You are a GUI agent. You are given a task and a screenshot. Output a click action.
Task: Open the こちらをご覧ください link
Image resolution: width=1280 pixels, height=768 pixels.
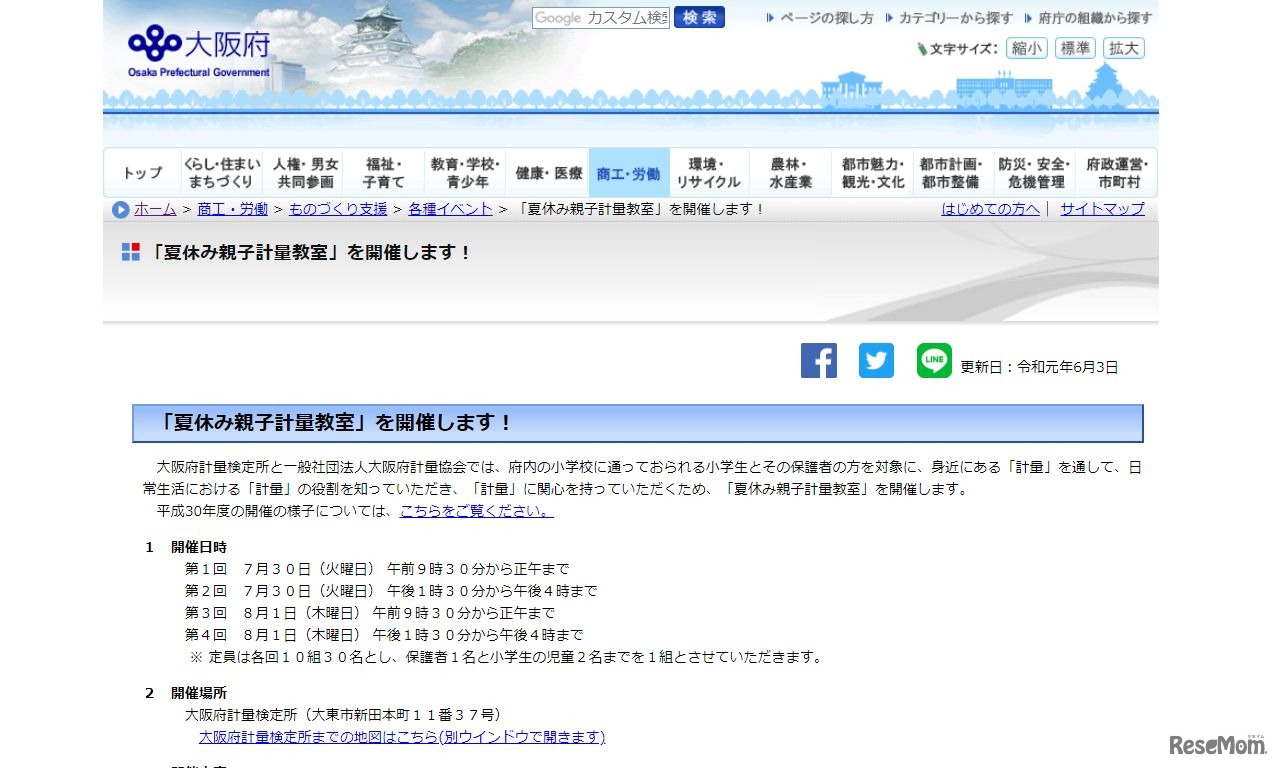476,511
